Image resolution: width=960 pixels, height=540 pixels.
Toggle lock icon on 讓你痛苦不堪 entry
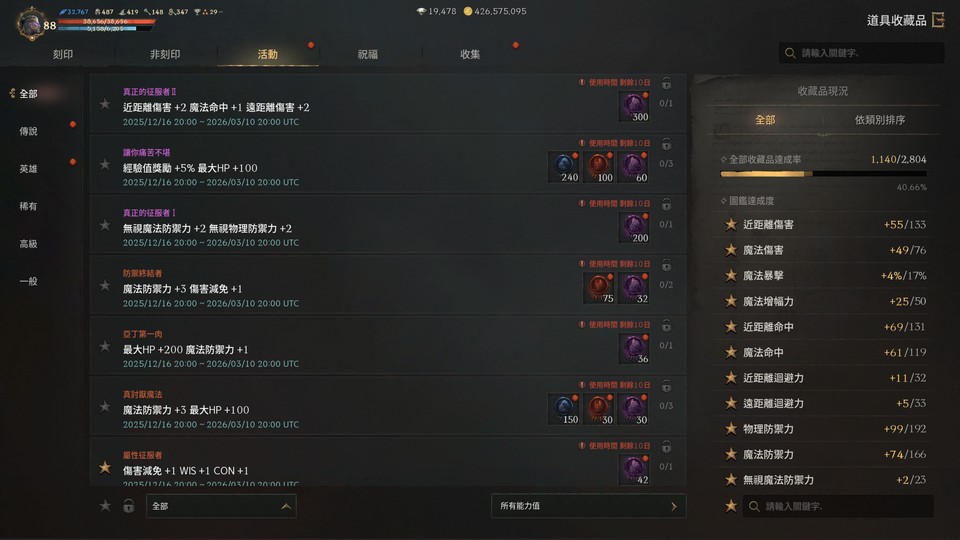tap(666, 144)
